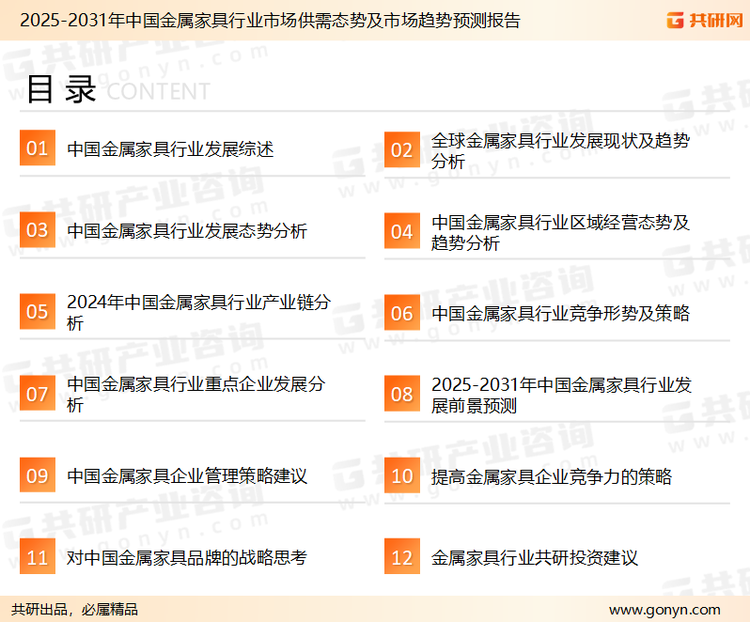Screen dimensions: 750x622
Task: Click the CONTENT subtitle text
Action: tap(158, 91)
